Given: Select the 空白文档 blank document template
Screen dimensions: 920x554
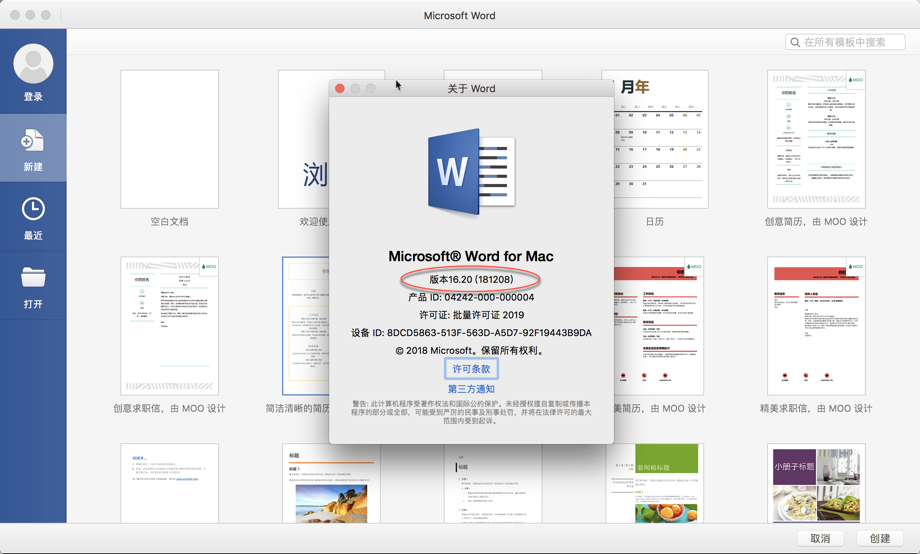Looking at the screenshot, I should [170, 139].
